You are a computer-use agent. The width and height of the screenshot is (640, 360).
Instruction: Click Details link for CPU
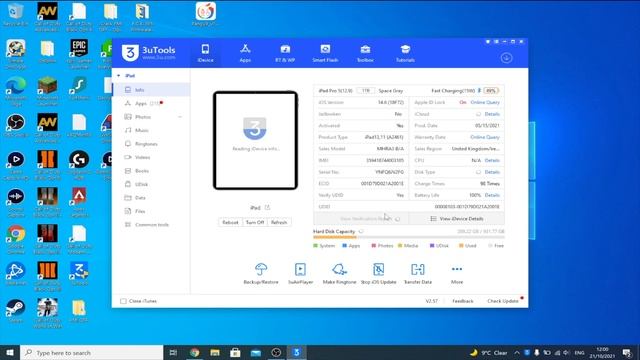pos(492,160)
